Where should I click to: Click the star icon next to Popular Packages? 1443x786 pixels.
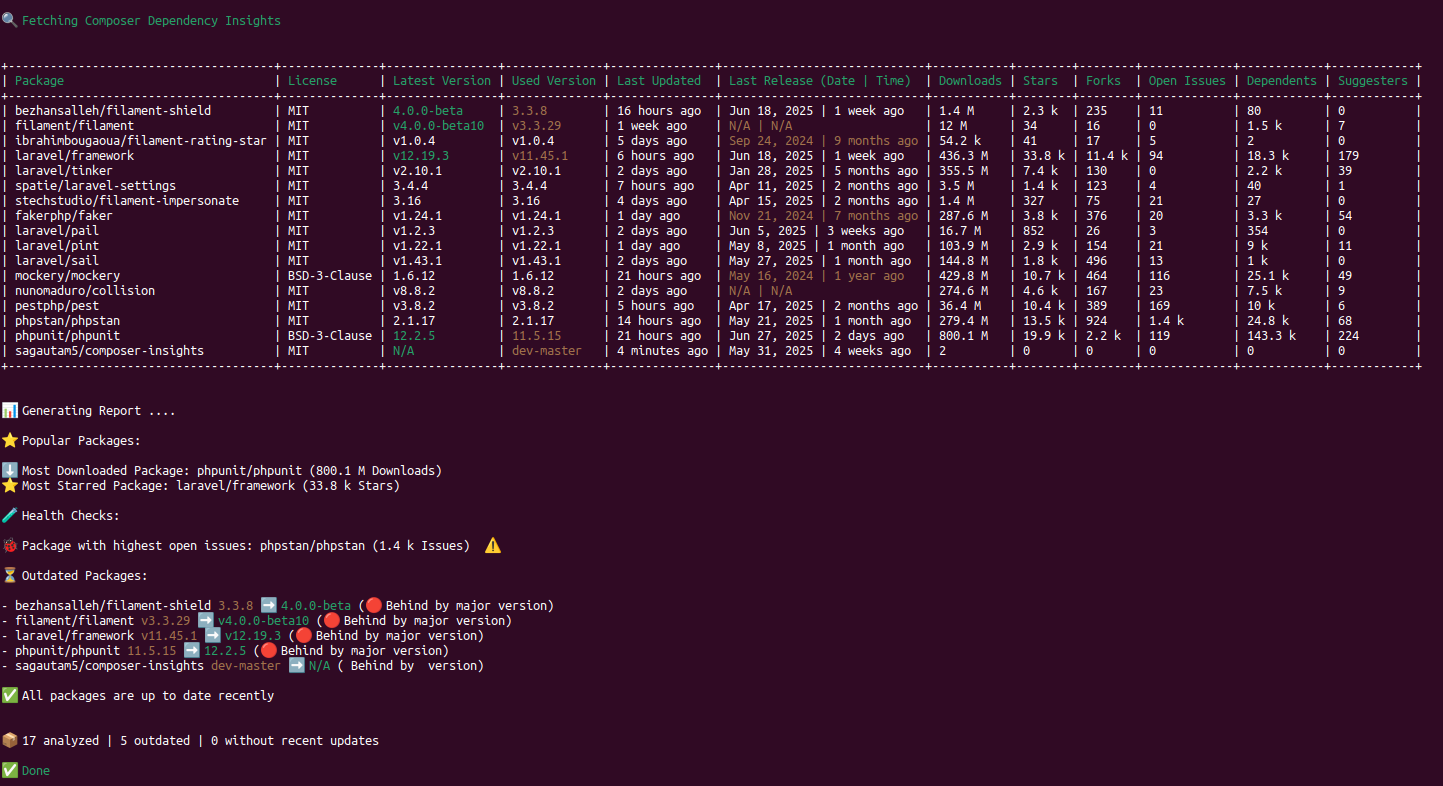[x=9, y=441]
